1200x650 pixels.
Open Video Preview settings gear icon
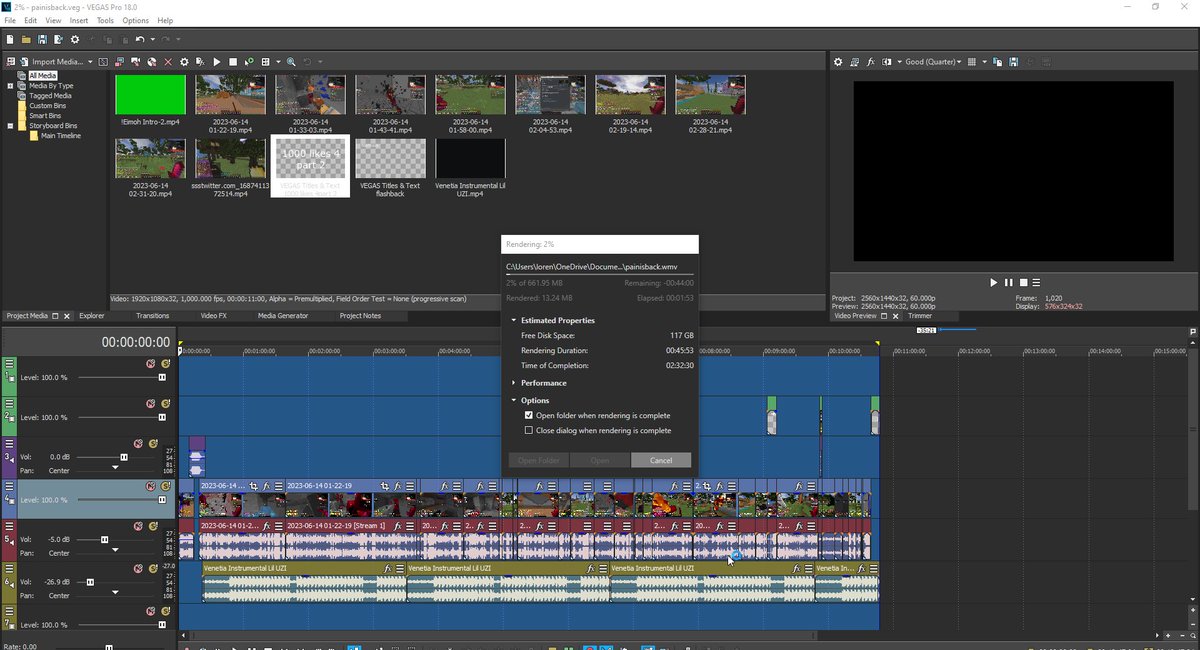838,62
